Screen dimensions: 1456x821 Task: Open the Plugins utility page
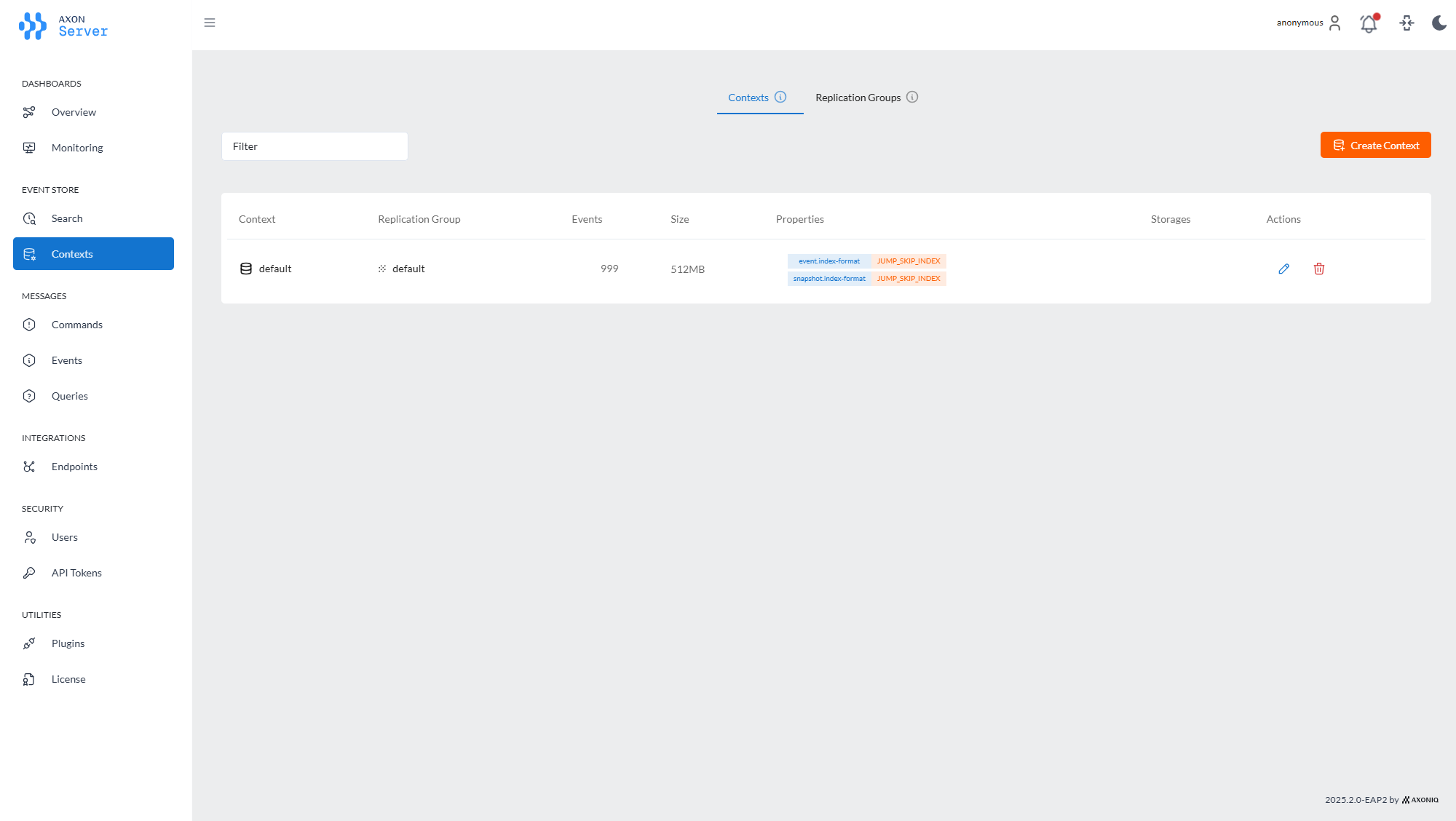pyautogui.click(x=68, y=643)
